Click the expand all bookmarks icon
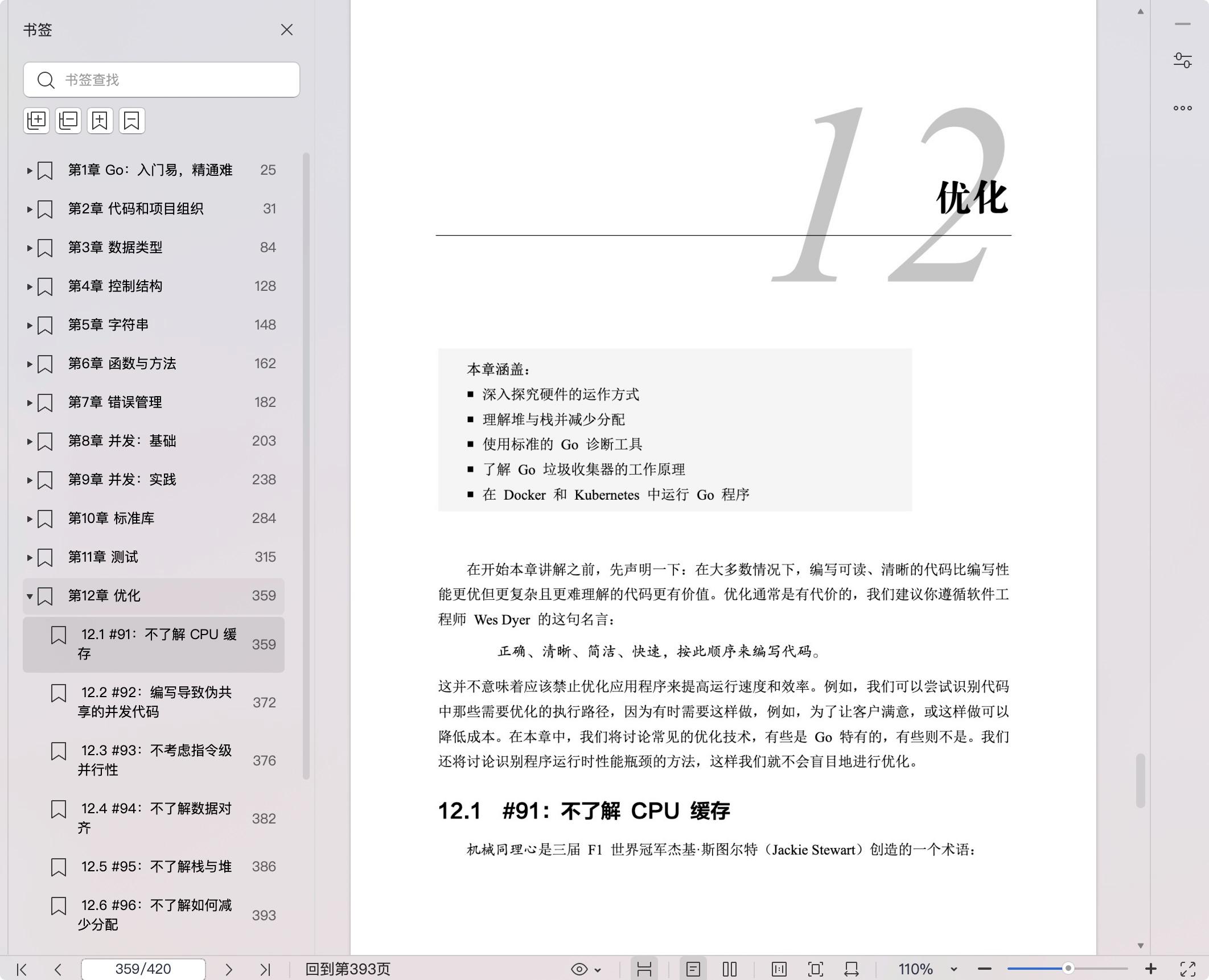 [x=36, y=121]
